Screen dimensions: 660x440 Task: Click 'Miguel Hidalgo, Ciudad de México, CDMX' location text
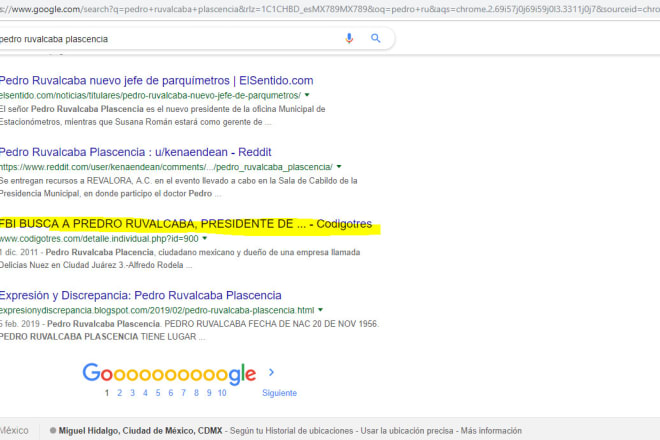140,431
